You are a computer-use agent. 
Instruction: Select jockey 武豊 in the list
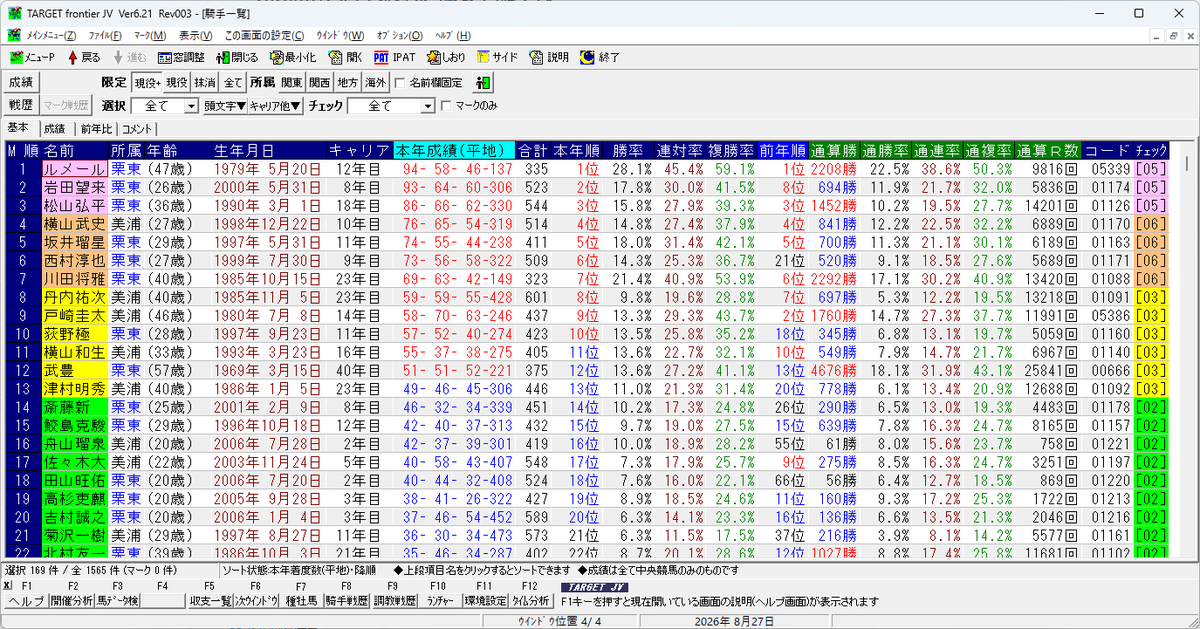point(74,369)
